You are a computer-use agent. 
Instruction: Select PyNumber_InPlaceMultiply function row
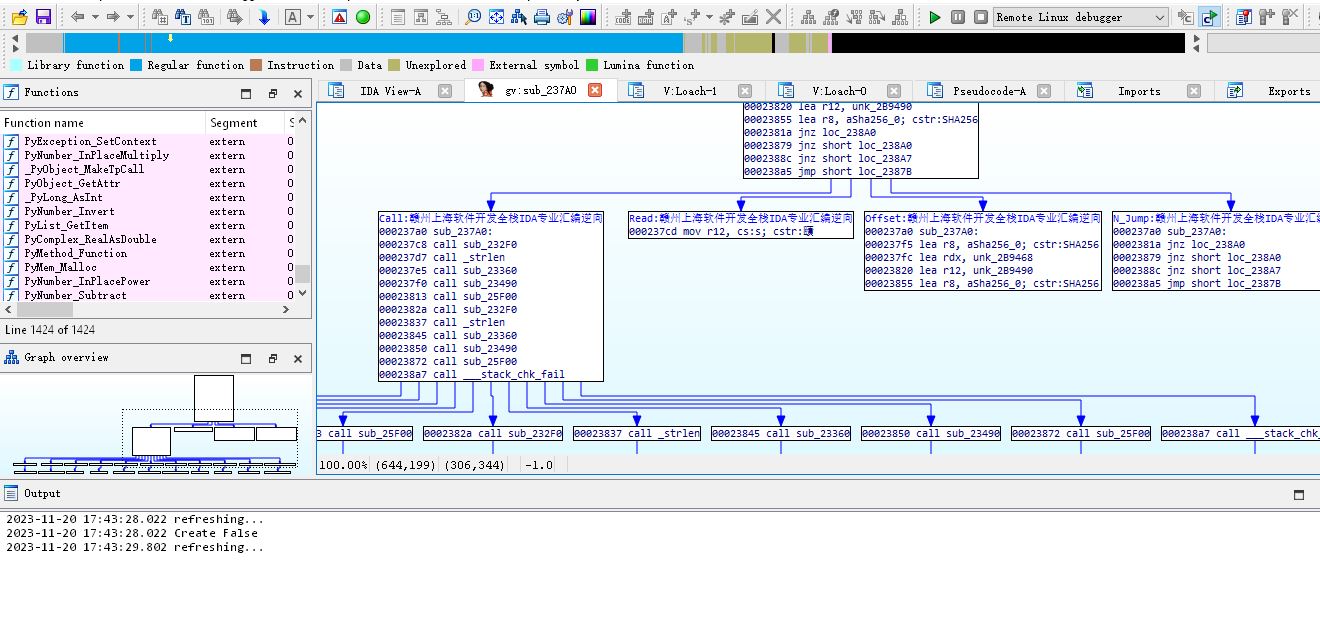[x=147, y=156]
